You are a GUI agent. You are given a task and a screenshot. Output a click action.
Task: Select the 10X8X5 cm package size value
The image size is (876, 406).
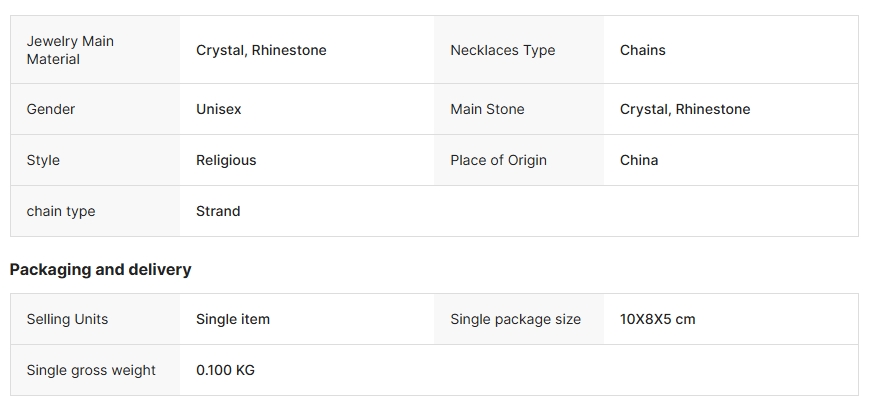point(657,319)
